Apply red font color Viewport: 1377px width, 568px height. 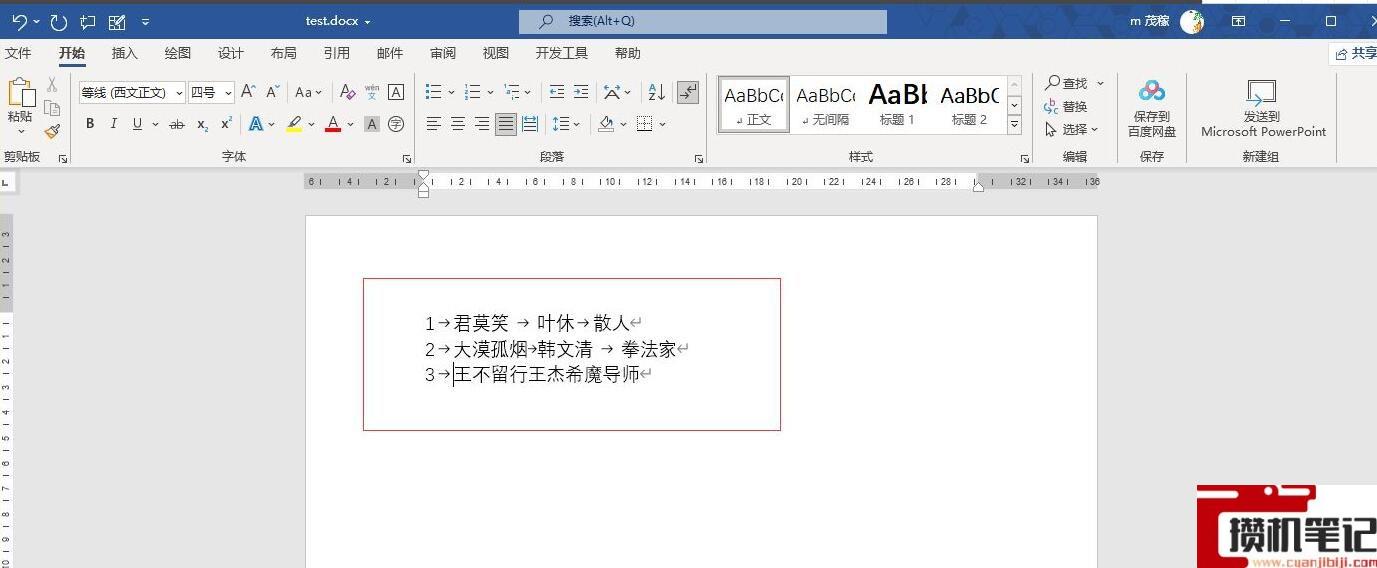tap(333, 124)
